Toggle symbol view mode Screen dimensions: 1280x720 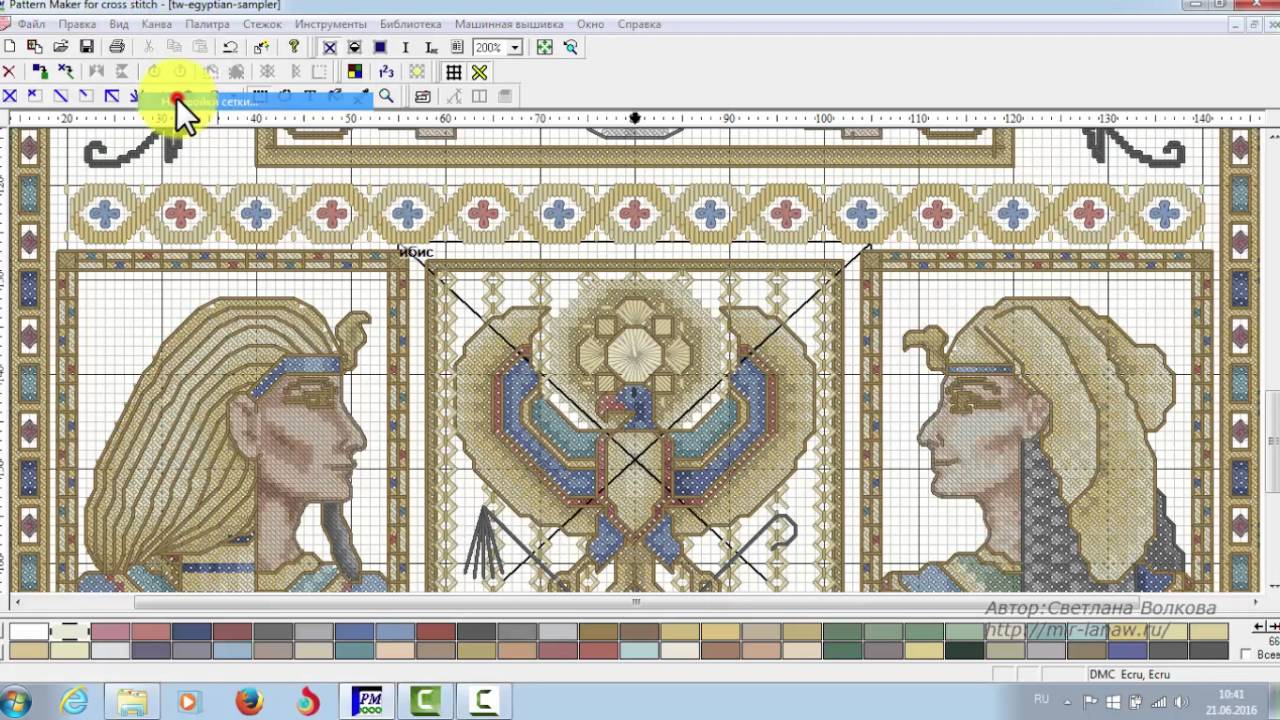(x=354, y=47)
